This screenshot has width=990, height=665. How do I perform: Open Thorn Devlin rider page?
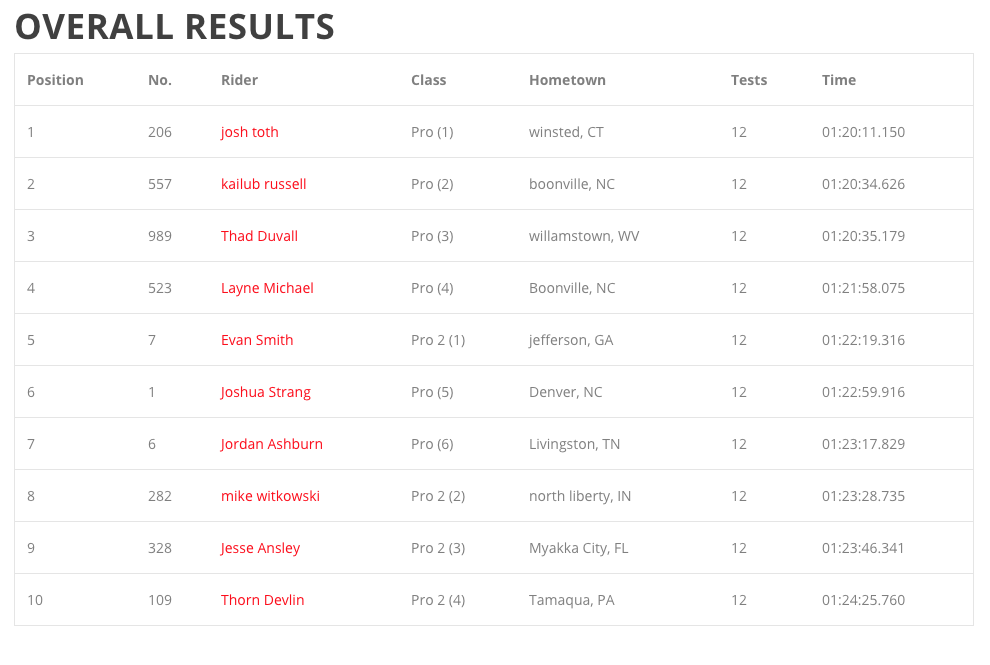pos(262,600)
